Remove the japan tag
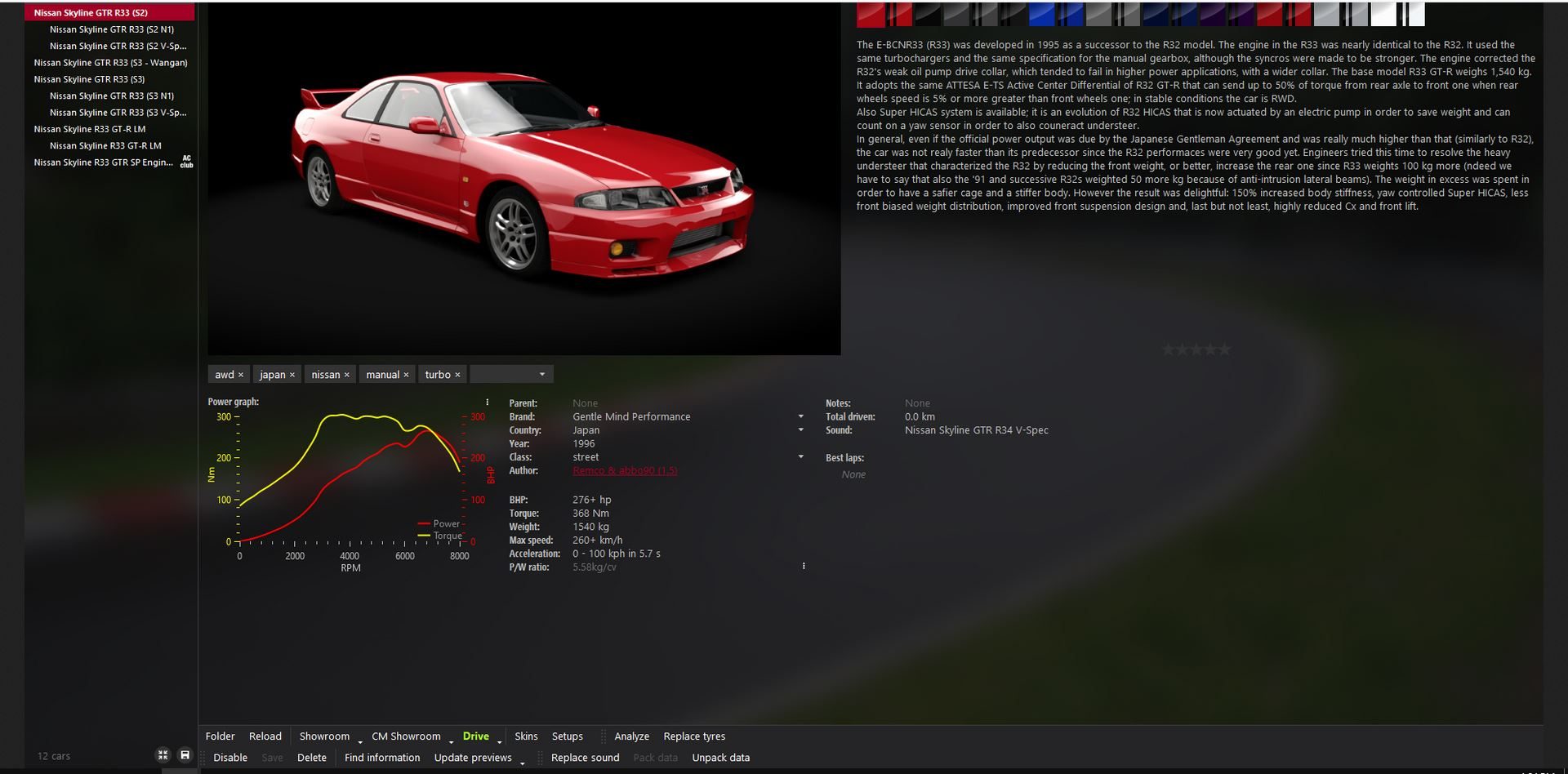The height and width of the screenshot is (774, 1568). click(x=292, y=375)
